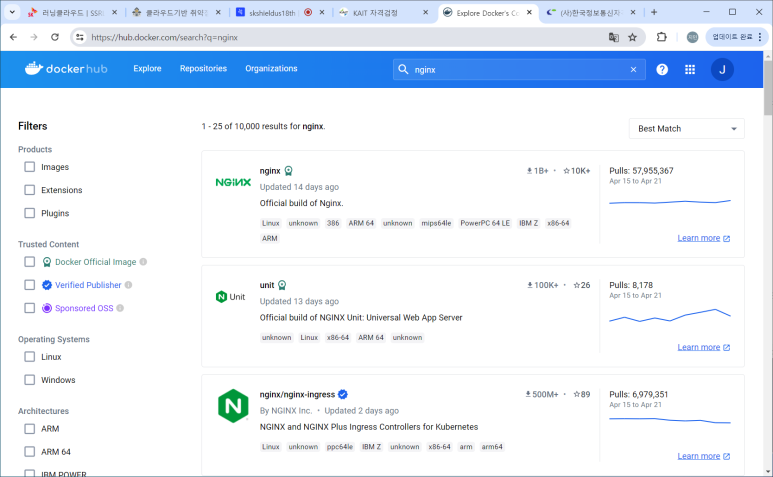Check the Windows operating system filter
The image size is (773, 477).
[30, 380]
